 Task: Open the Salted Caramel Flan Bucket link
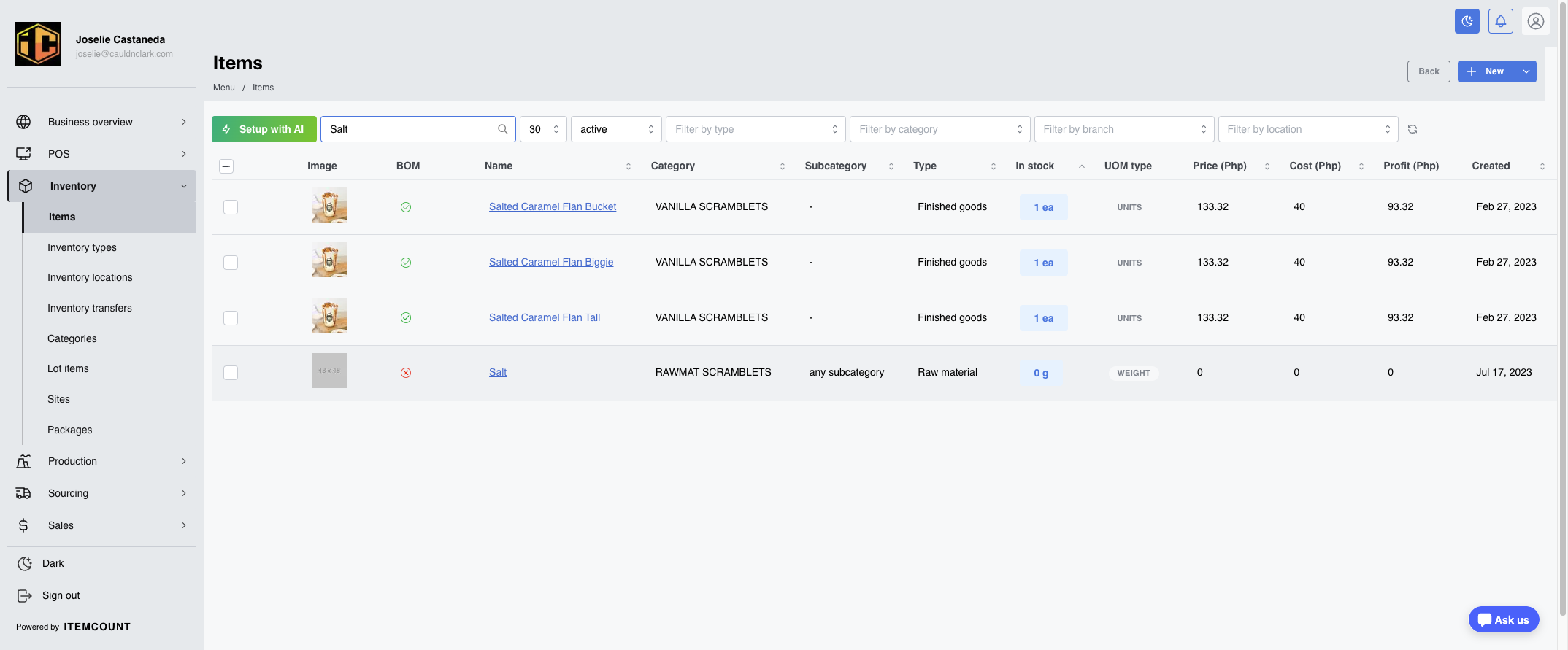pyautogui.click(x=553, y=206)
